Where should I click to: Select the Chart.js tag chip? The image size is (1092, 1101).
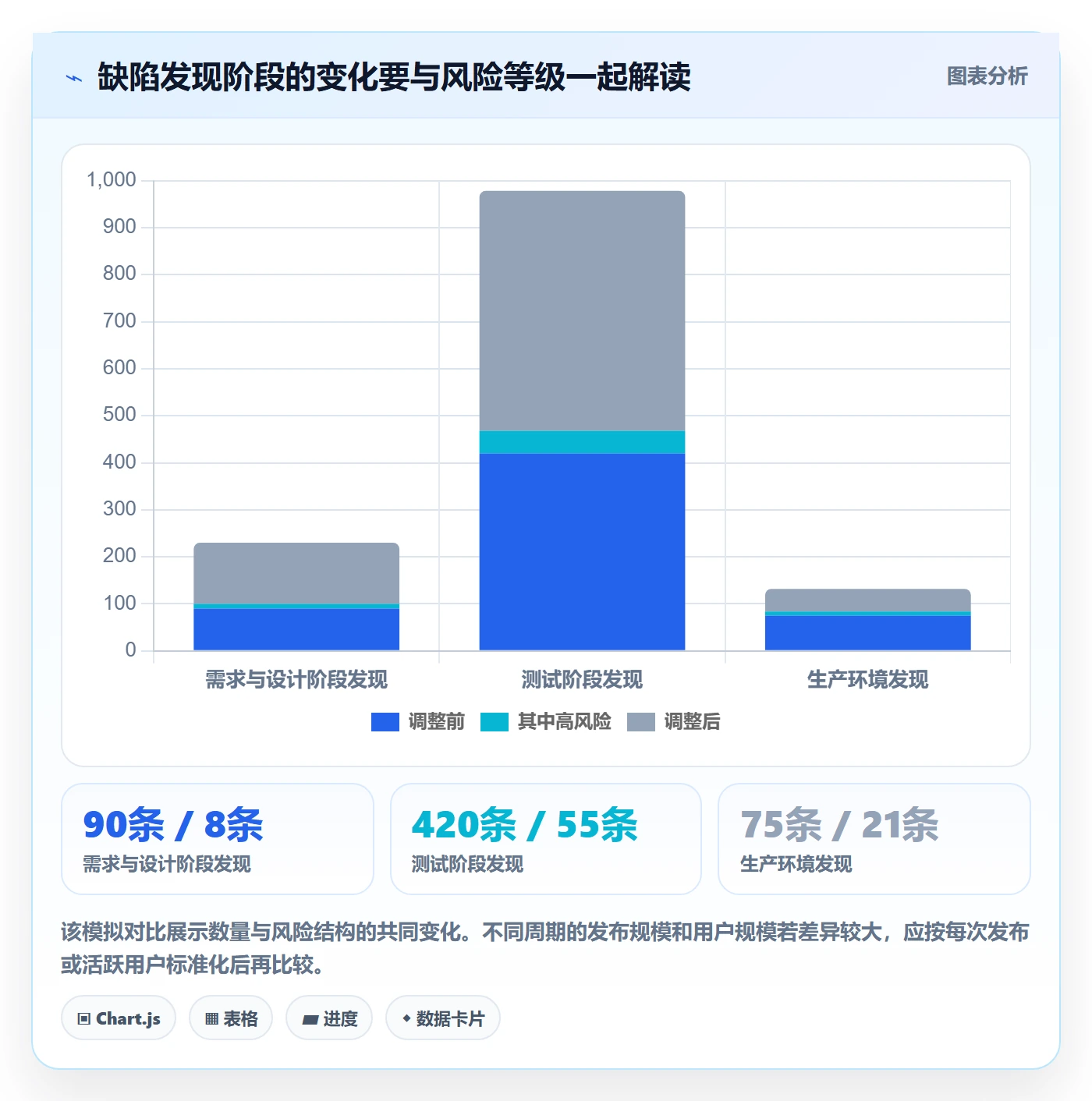(119, 1018)
